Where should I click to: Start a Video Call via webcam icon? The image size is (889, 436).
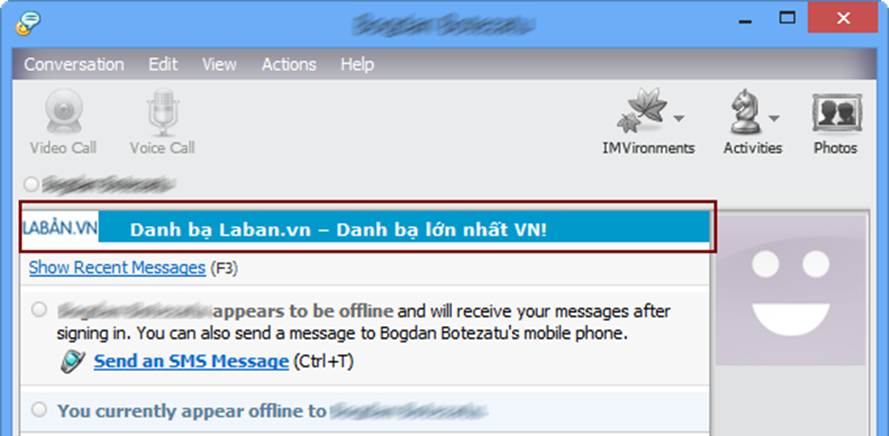[x=64, y=112]
